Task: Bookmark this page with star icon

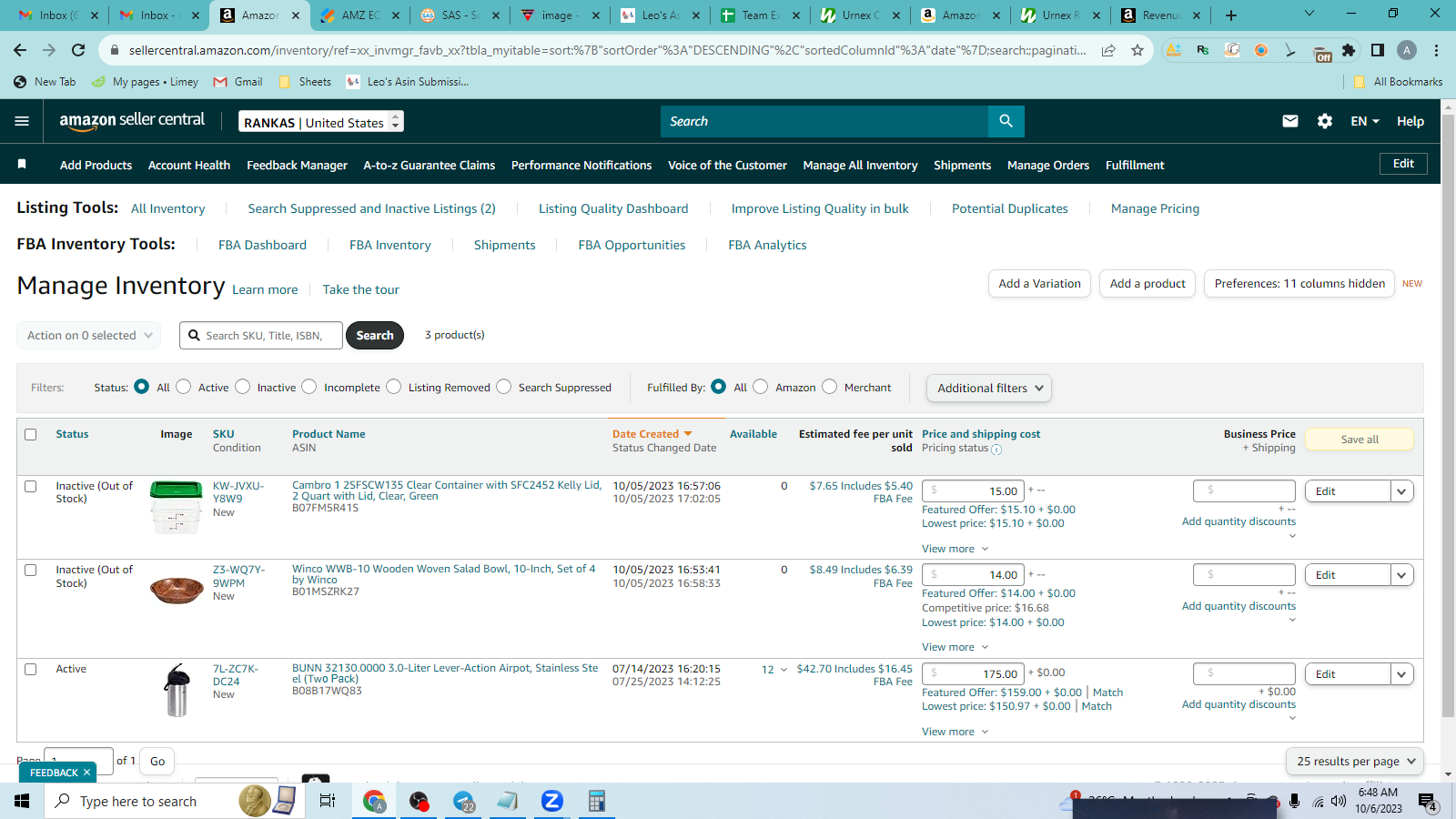Action: [1137, 50]
